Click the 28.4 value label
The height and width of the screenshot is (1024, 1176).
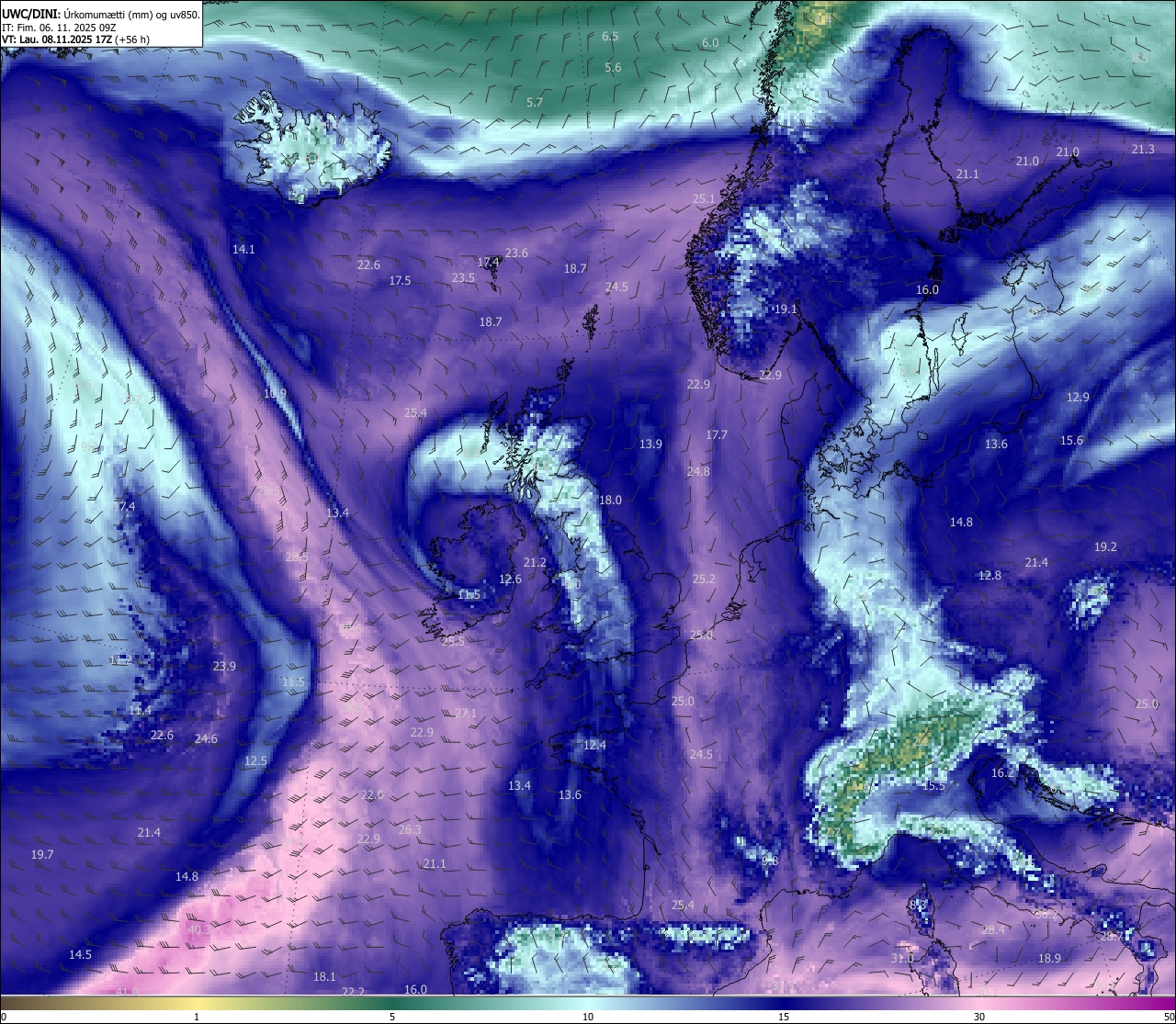pos(993,930)
